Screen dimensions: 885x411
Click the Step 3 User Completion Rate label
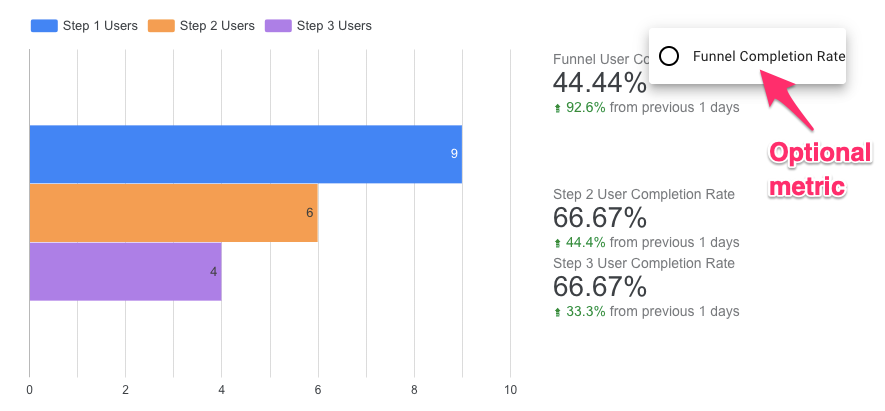tap(643, 263)
